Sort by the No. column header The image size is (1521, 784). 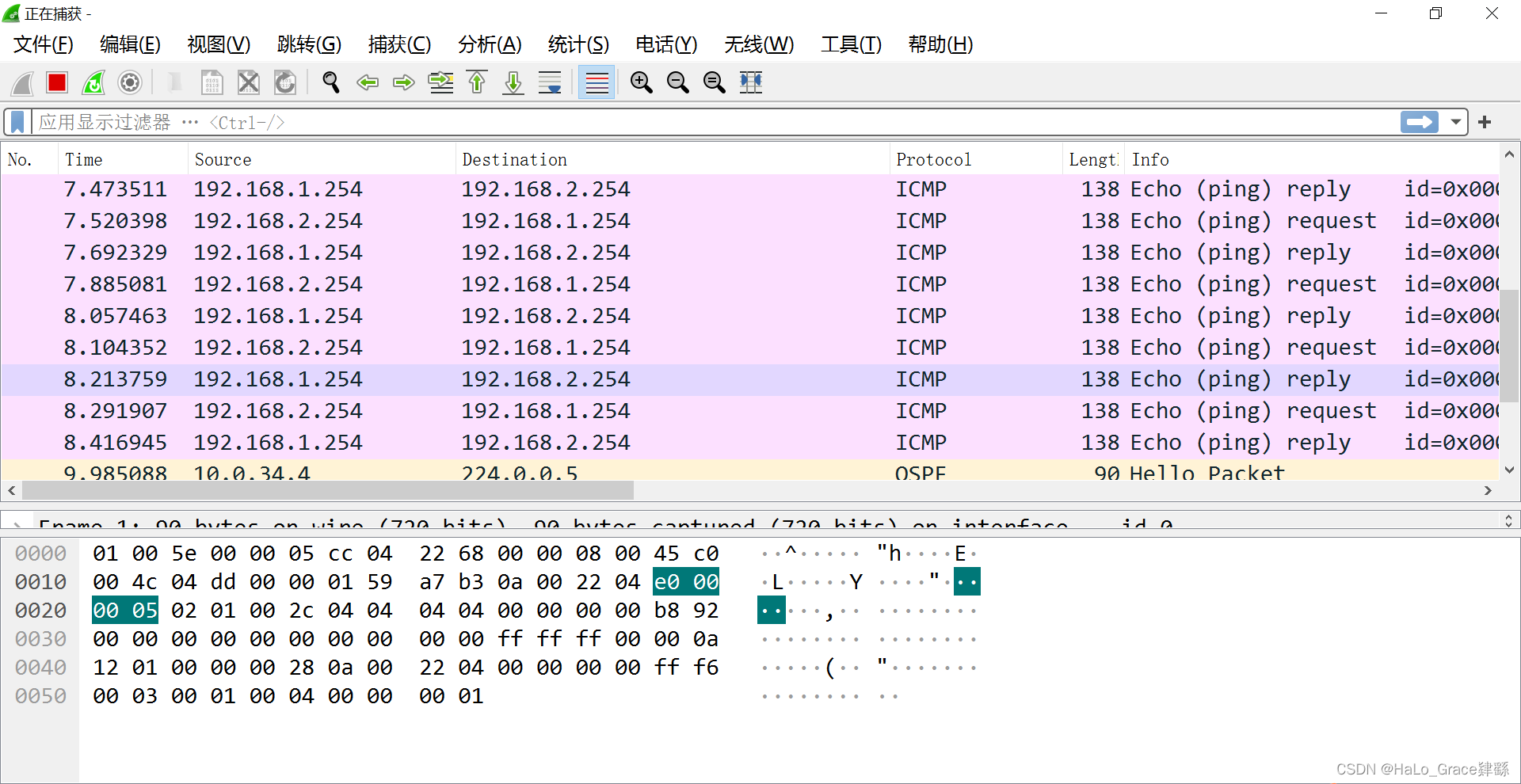tap(29, 159)
